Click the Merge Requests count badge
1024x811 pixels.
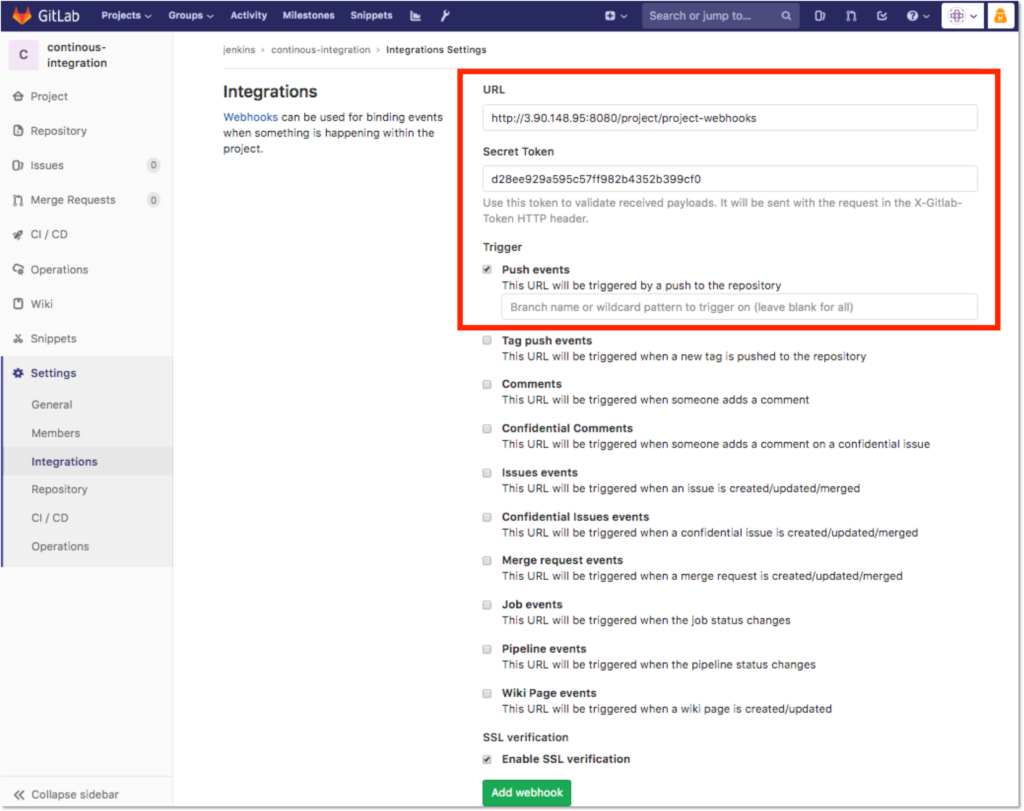pyautogui.click(x=153, y=200)
